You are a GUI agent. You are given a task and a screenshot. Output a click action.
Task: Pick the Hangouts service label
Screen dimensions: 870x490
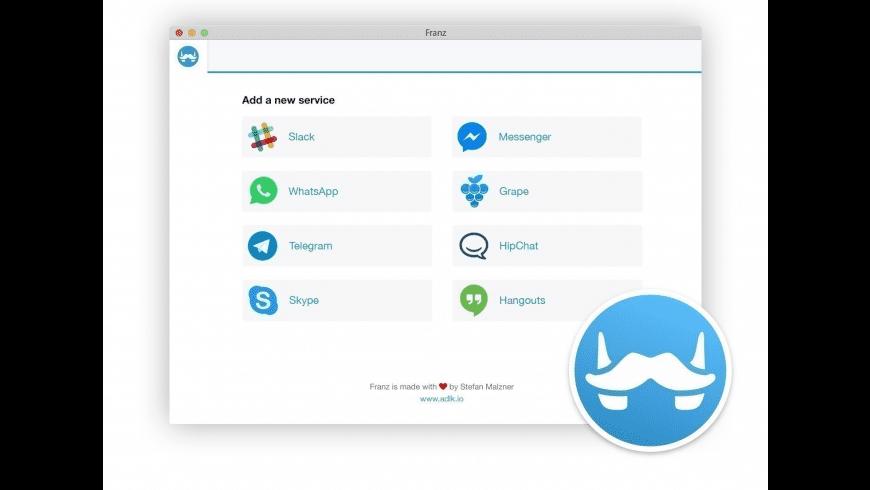(522, 300)
